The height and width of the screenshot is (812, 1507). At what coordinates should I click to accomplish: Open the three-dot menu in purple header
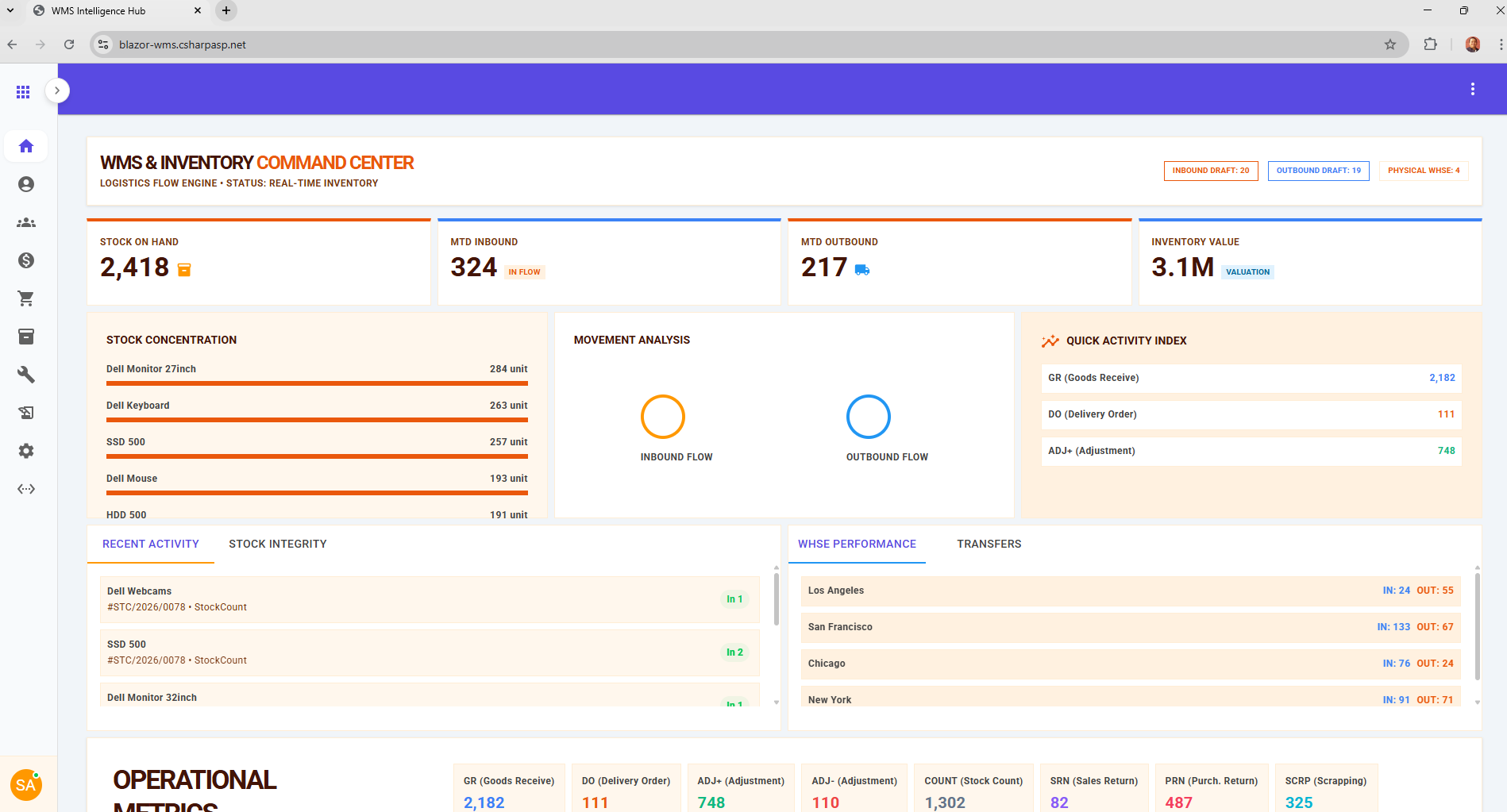pos(1472,89)
